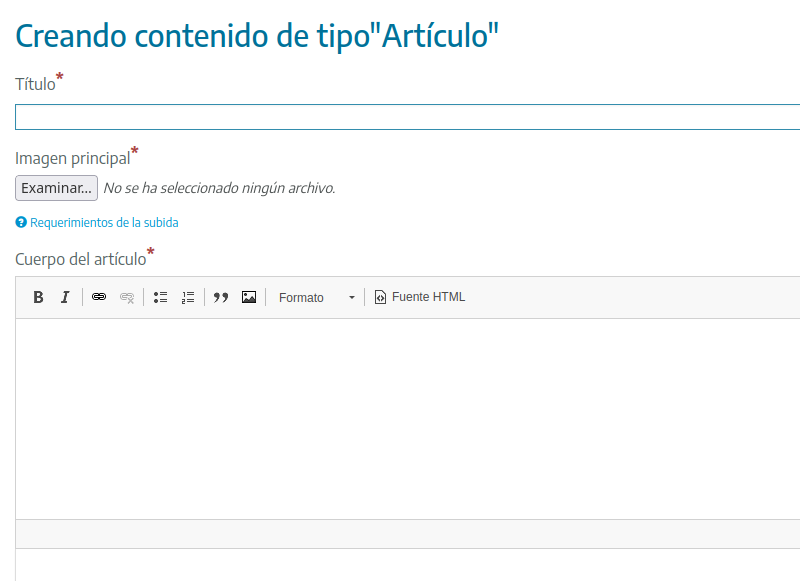Image resolution: width=800 pixels, height=581 pixels.
Task: Create a bulleted list
Action: 160,297
